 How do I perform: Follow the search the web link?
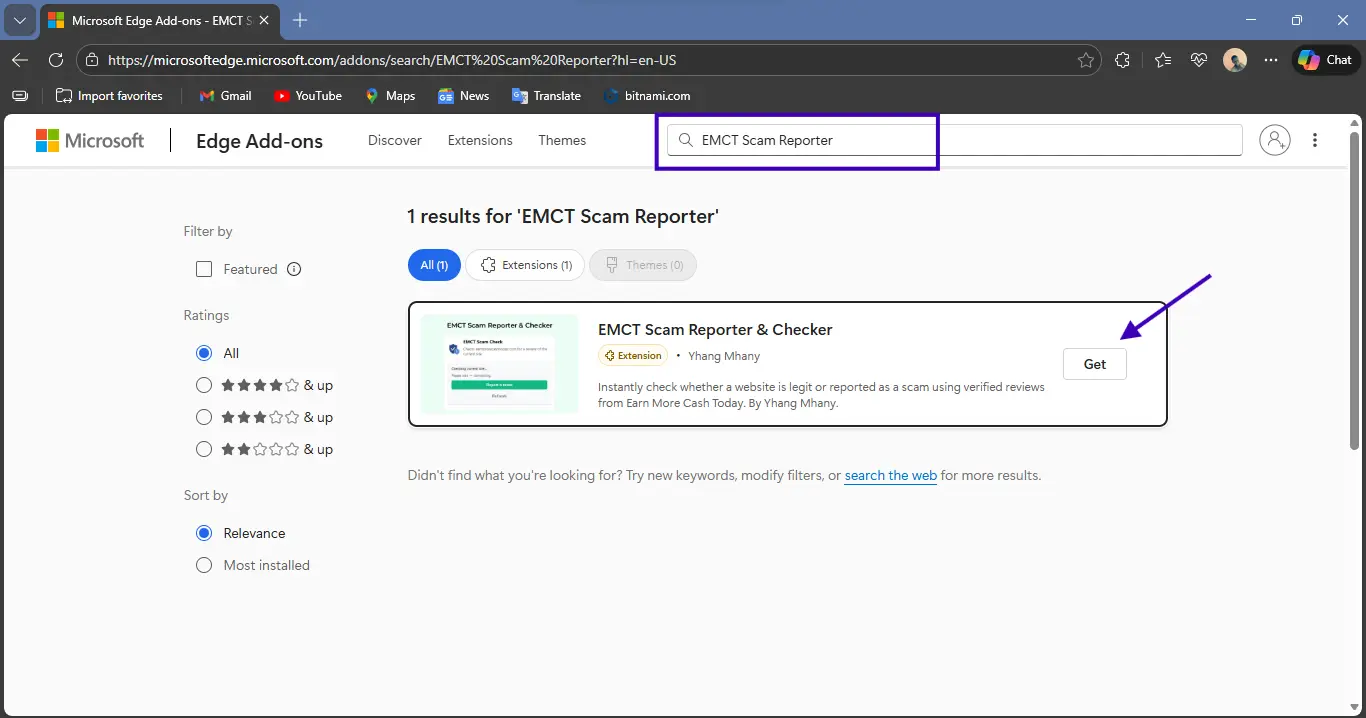pyautogui.click(x=890, y=476)
